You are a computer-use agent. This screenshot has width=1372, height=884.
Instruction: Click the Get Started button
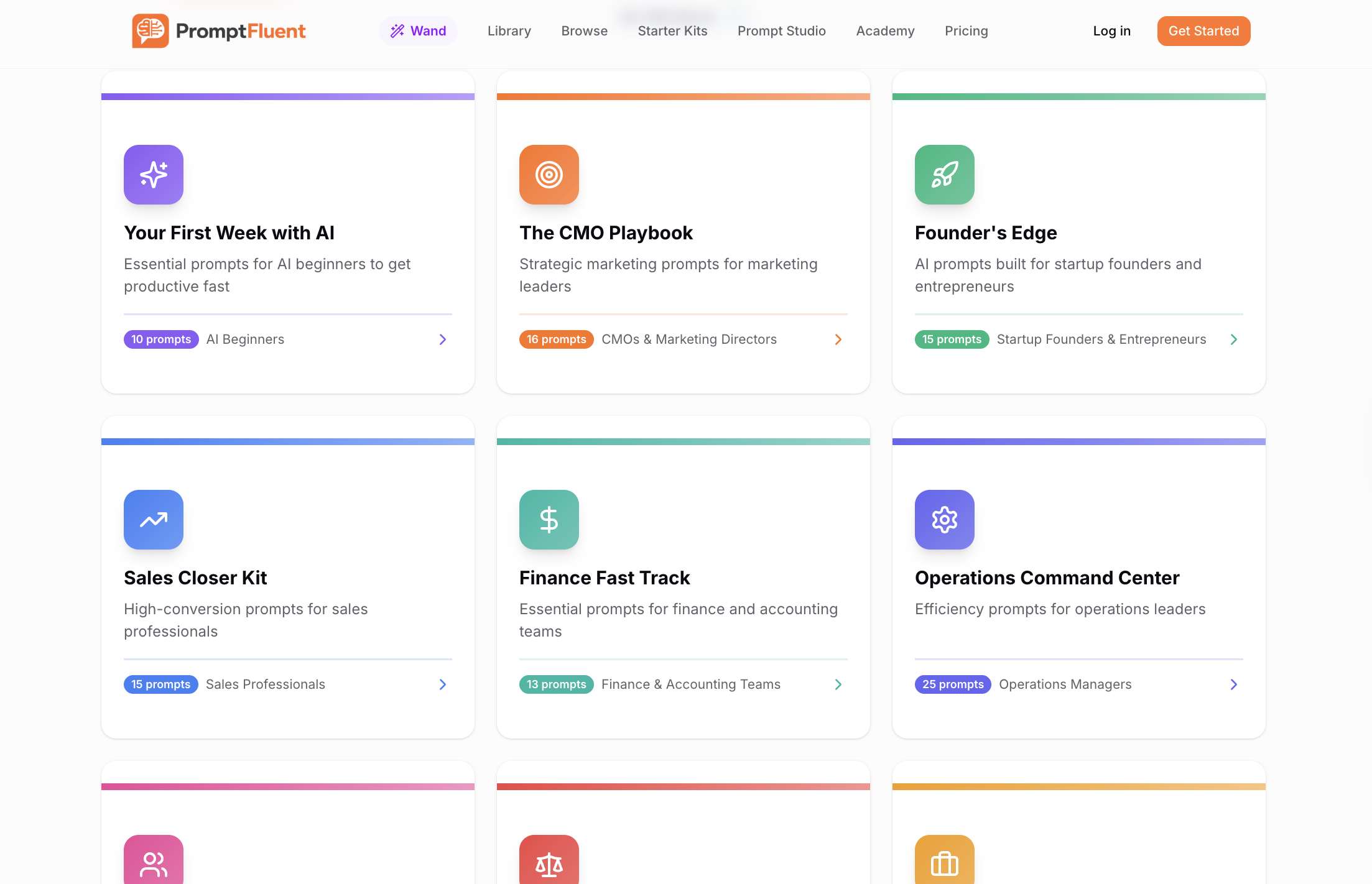(x=1203, y=30)
